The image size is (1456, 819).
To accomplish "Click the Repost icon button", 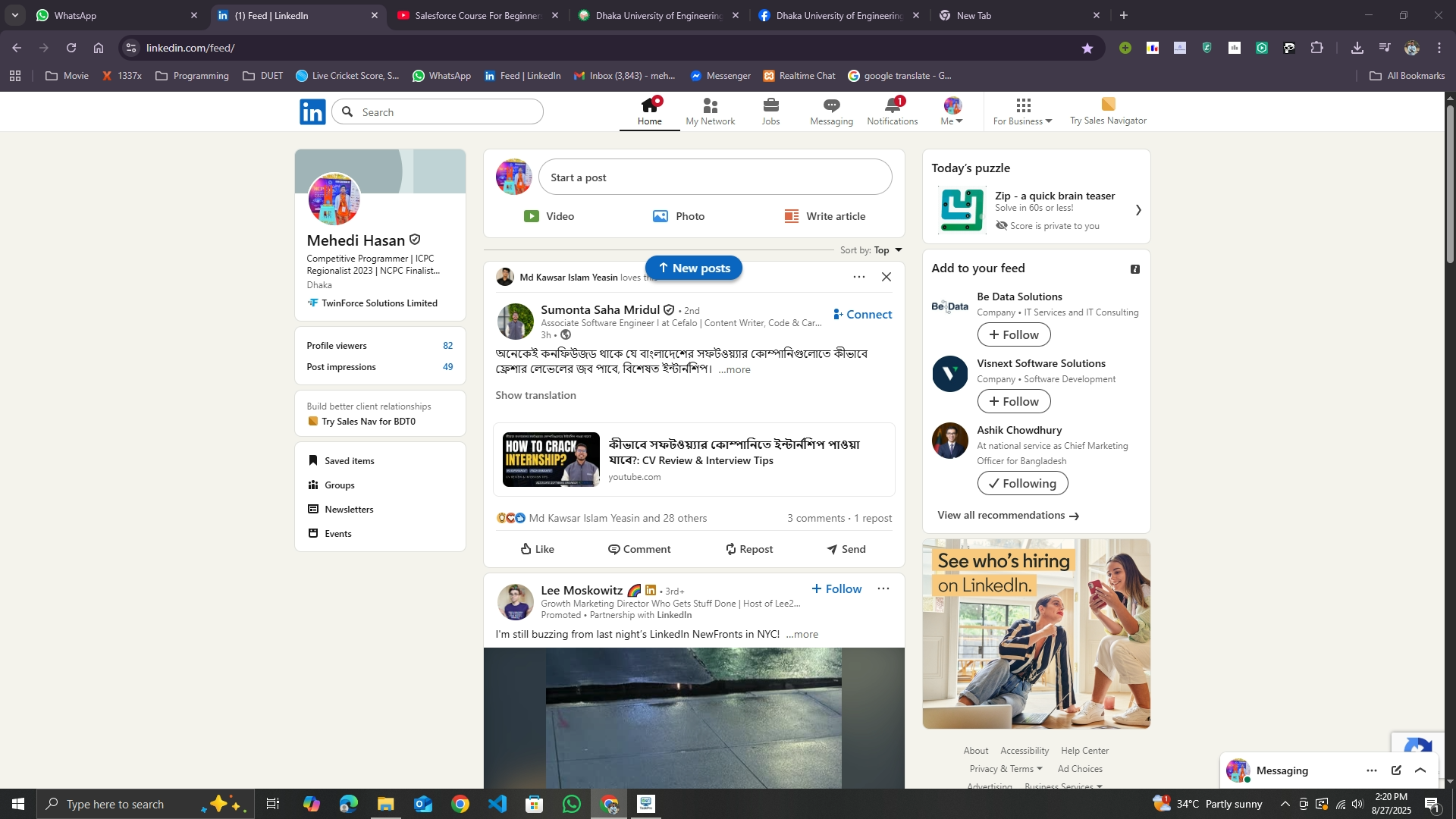I will [748, 549].
